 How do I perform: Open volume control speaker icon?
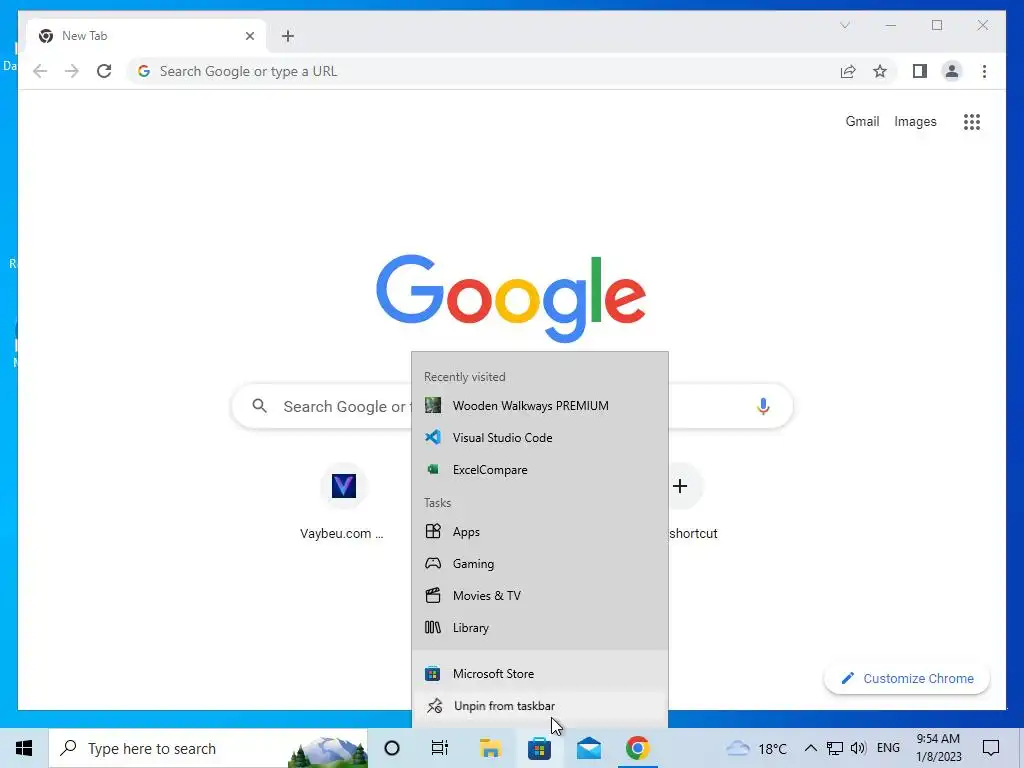point(858,748)
